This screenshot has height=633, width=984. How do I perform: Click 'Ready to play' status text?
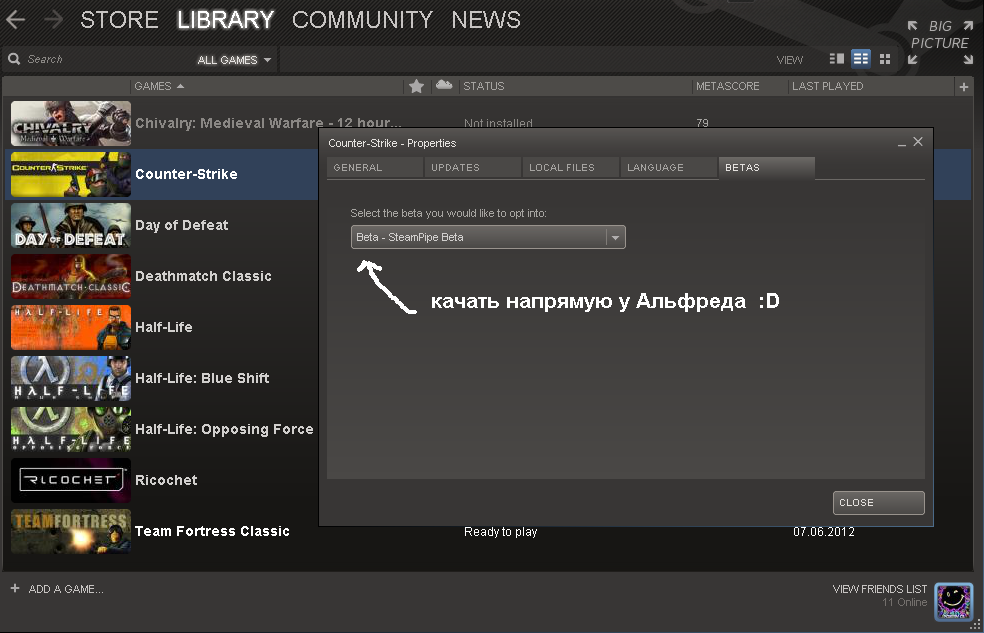500,532
